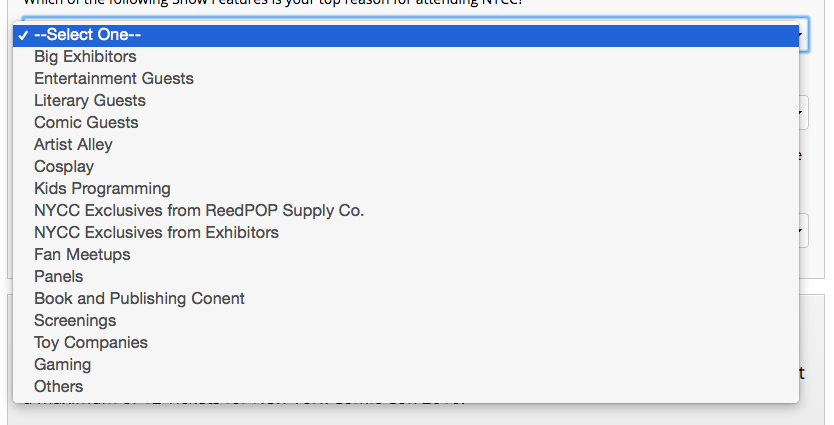Image resolution: width=834 pixels, height=425 pixels.
Task: Pick Panels from the list
Action: point(406,277)
